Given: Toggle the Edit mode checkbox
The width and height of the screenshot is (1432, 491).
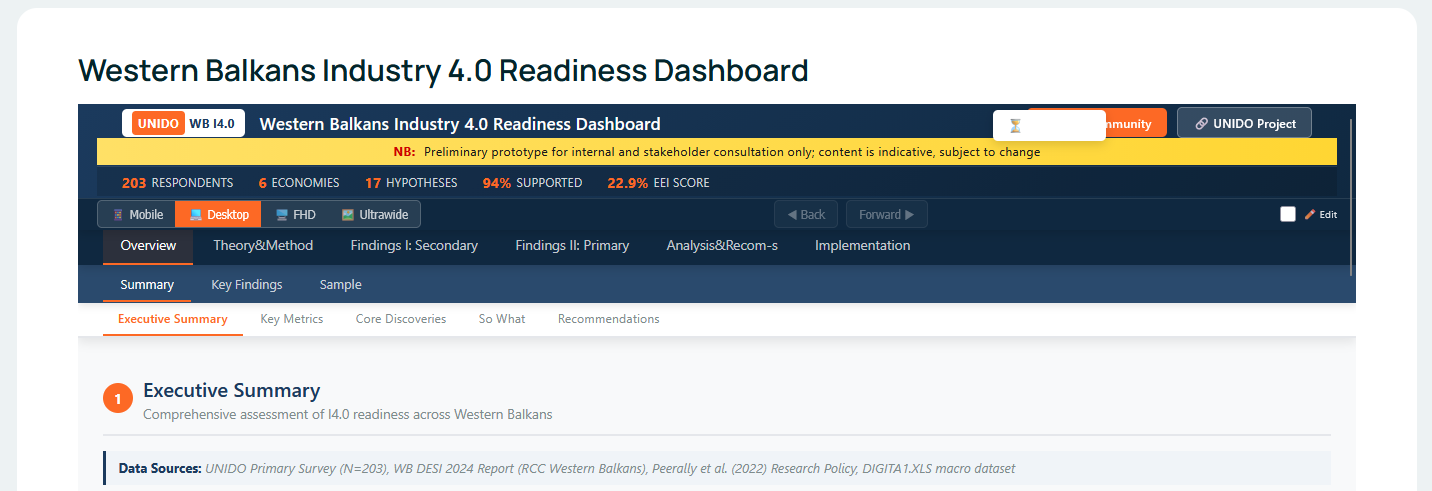Looking at the screenshot, I should click(x=1288, y=214).
